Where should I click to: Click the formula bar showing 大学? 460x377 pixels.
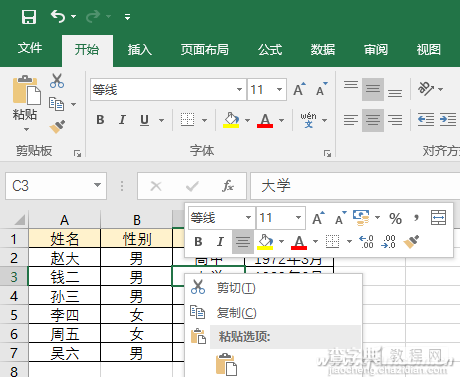355,186
